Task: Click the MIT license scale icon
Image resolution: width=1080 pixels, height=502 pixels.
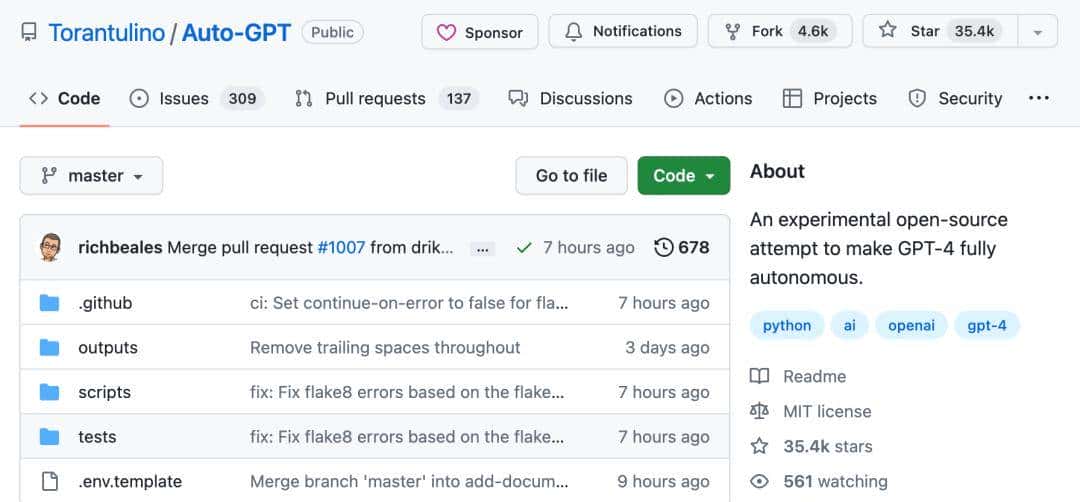Action: (x=760, y=411)
